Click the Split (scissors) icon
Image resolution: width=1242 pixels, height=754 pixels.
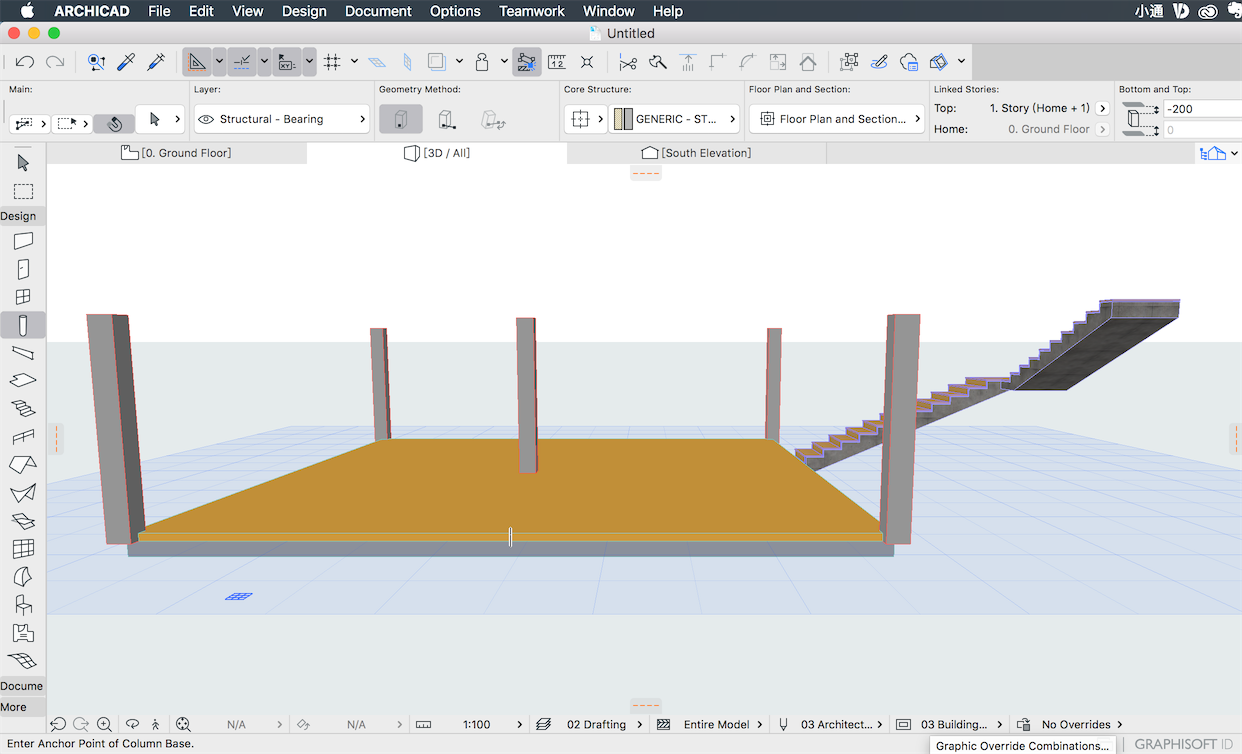click(x=628, y=62)
